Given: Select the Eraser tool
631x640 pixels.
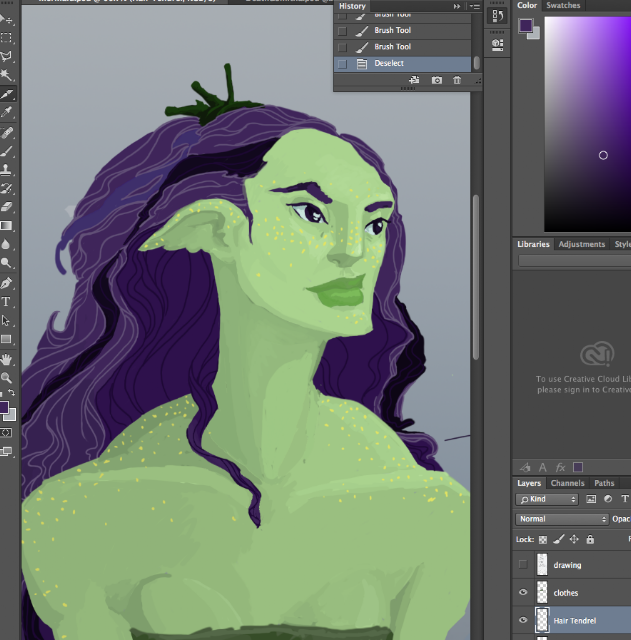Looking at the screenshot, I should (6, 207).
